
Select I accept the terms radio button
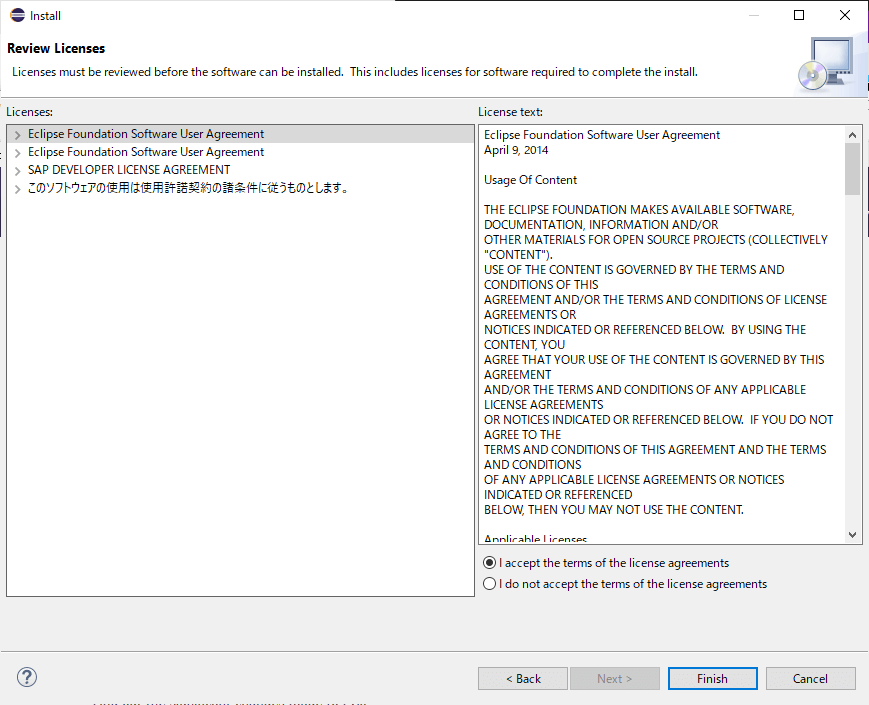489,563
